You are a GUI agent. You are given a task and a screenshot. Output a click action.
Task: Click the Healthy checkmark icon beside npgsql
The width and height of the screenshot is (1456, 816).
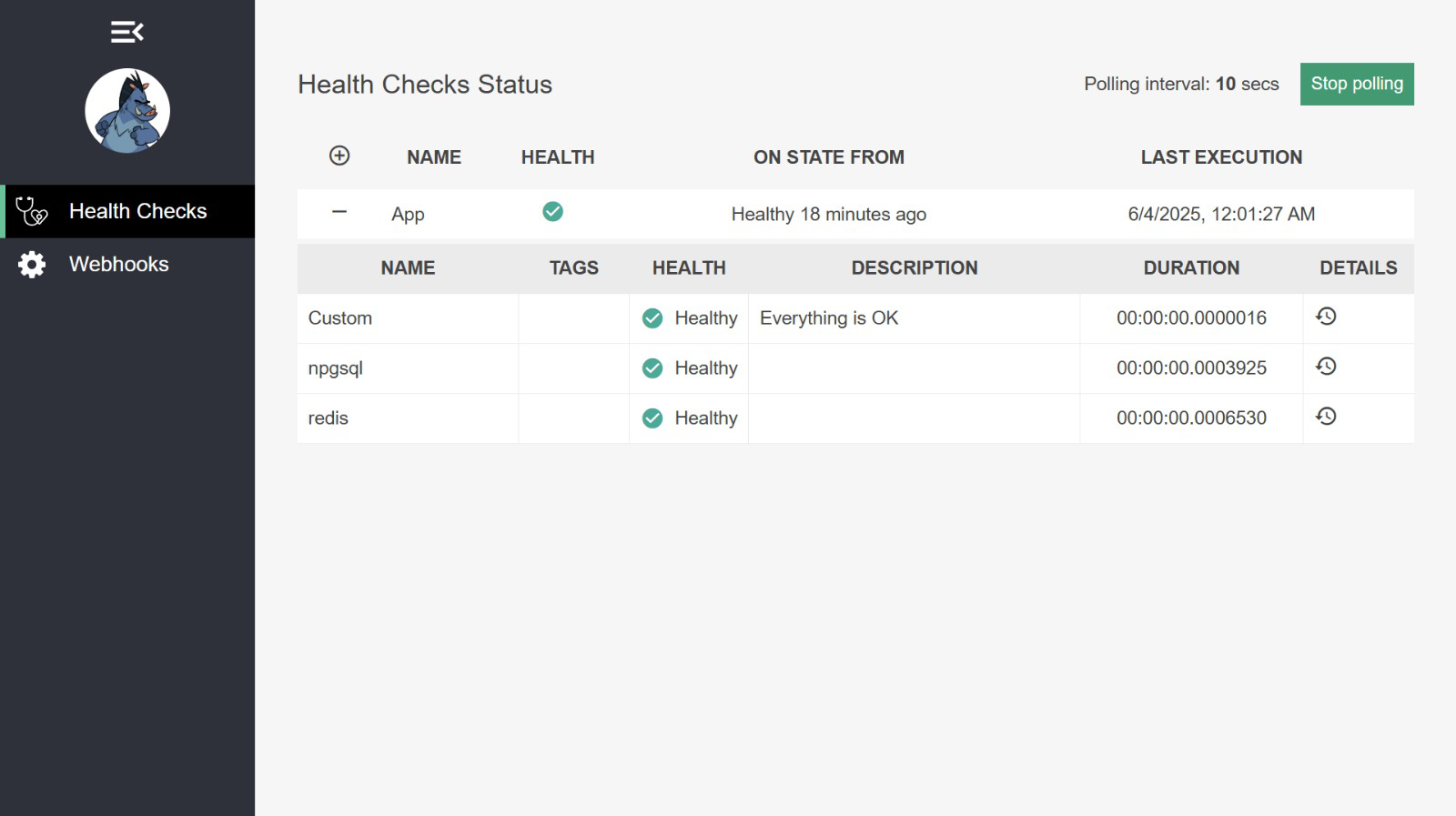pyautogui.click(x=652, y=368)
